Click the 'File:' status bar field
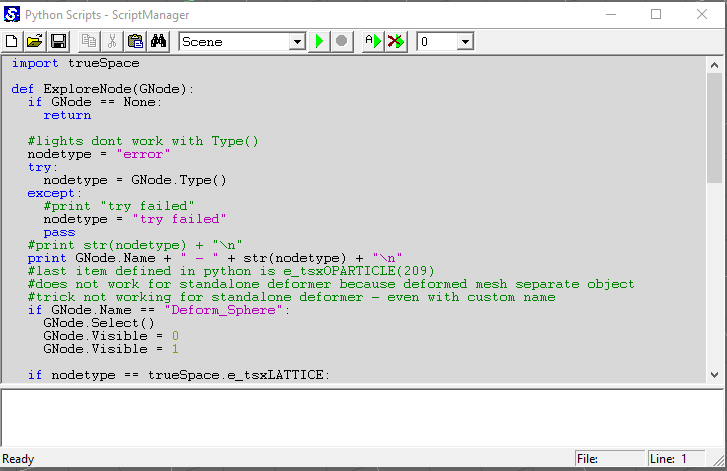Viewport: 727px width, 471px height. coord(610,459)
